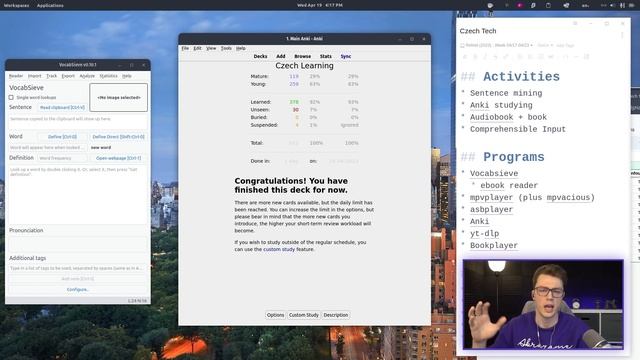Open the Applications menu in the top bar
Screen dimensions: 640x360
tap(50, 5)
